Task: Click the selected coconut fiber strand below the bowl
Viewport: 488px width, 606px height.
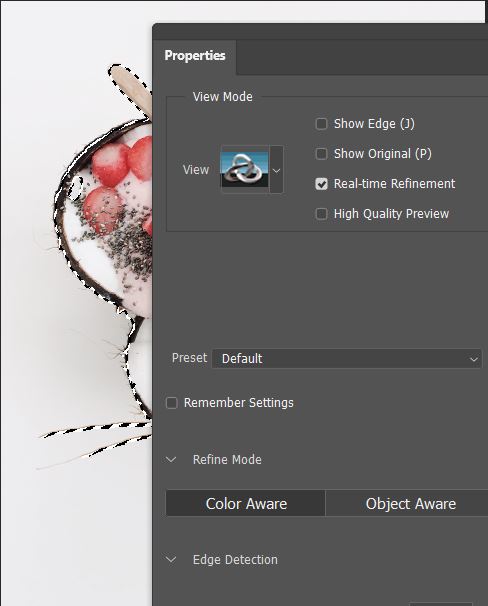Action: pos(97,429)
